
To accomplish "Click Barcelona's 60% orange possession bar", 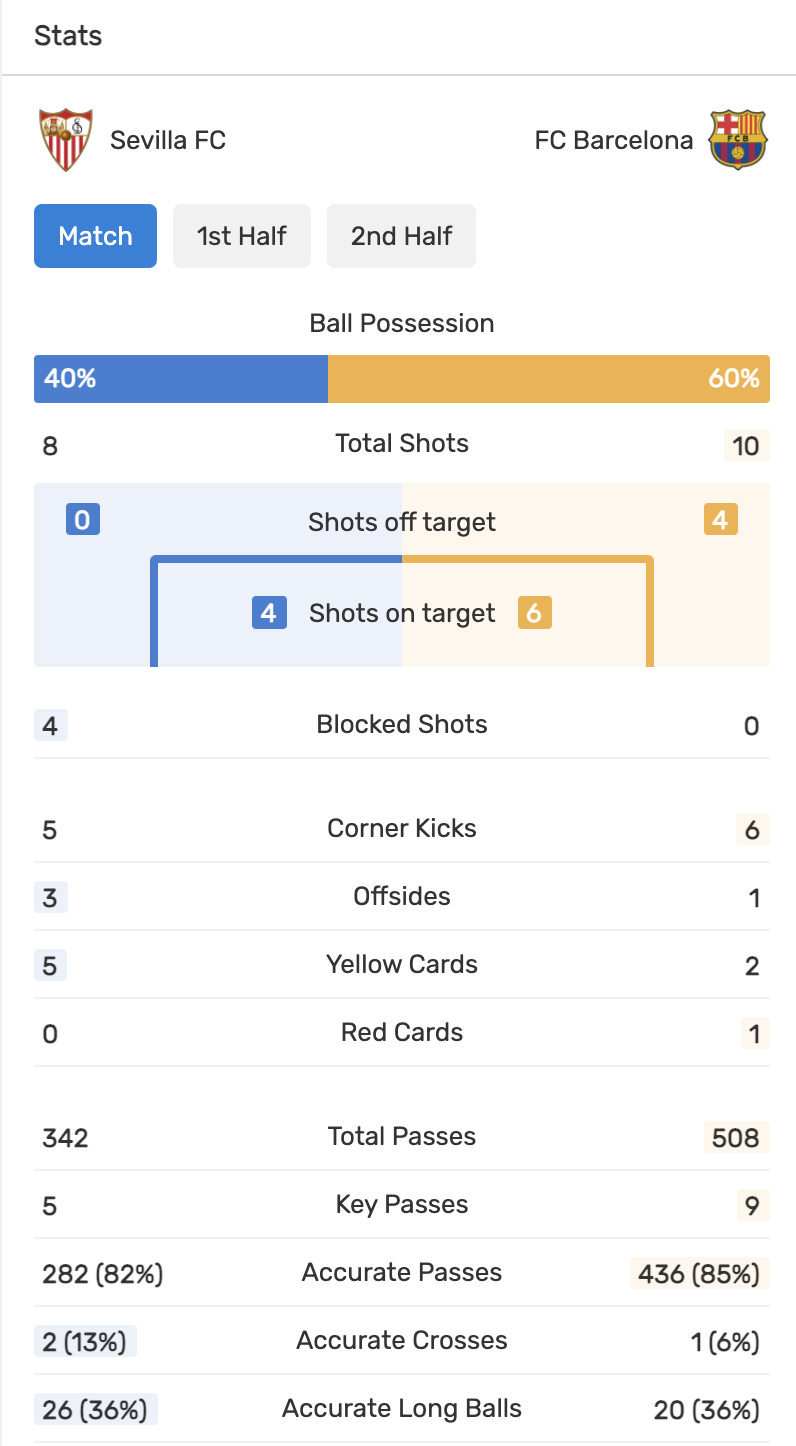I will tap(549, 379).
